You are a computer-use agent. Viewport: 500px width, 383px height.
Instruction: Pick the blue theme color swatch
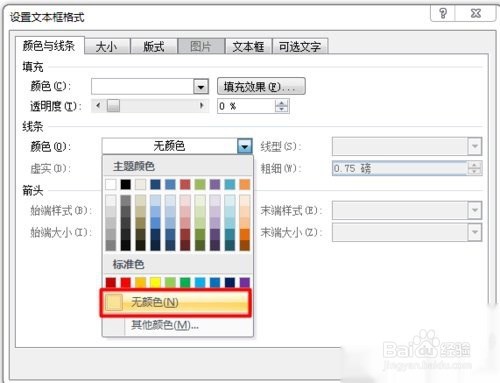coord(170,184)
